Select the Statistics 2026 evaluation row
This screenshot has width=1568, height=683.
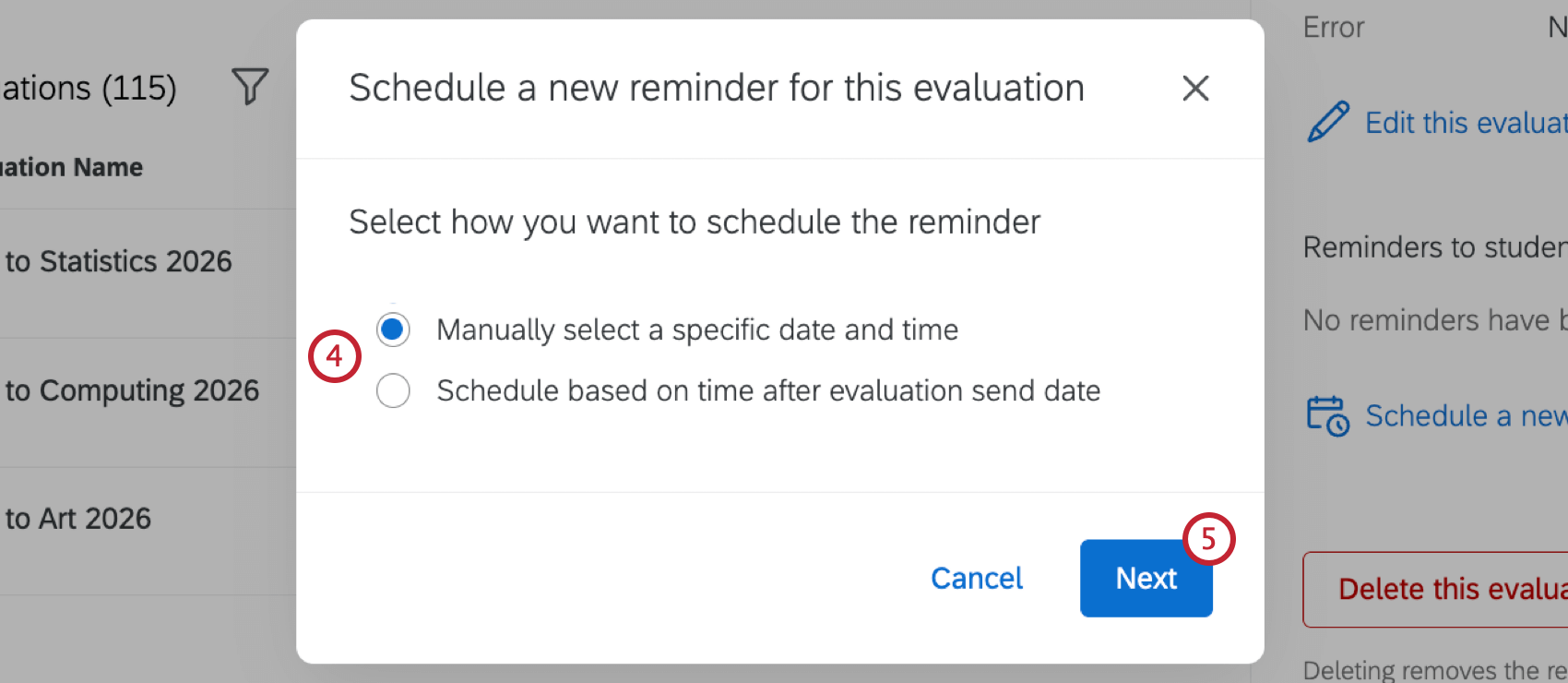pyautogui.click(x=120, y=262)
